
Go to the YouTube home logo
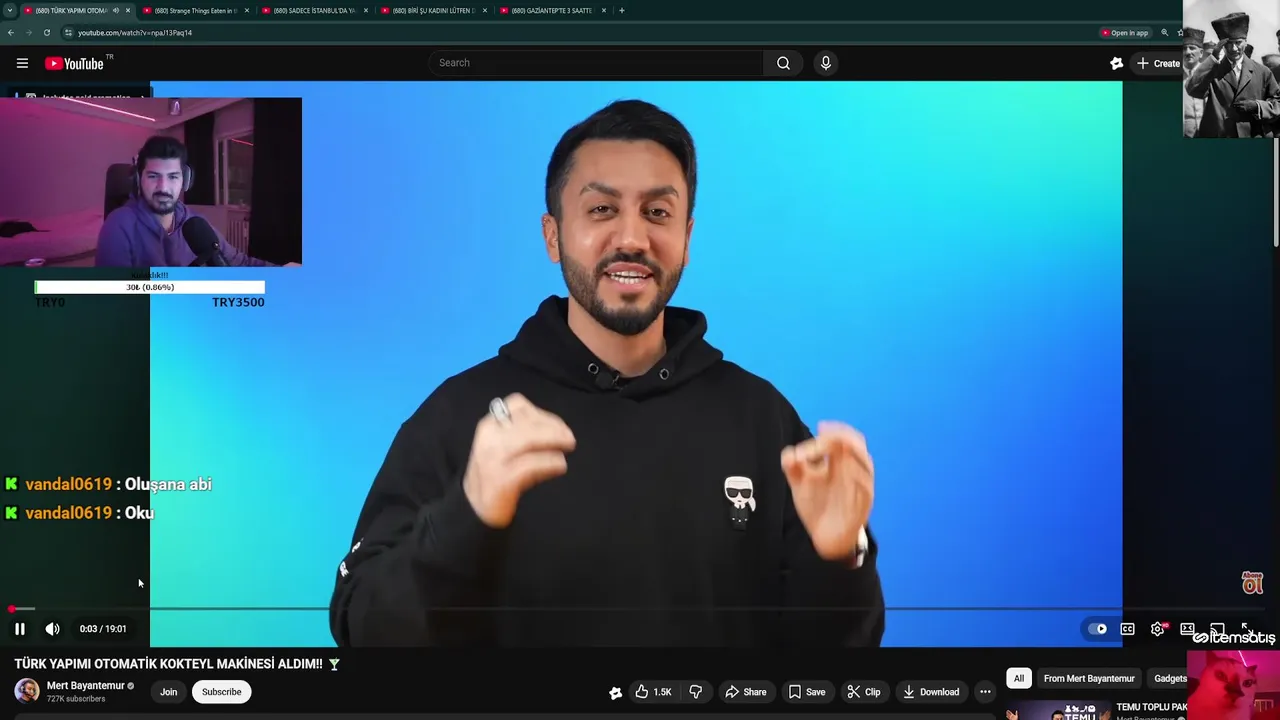point(74,63)
